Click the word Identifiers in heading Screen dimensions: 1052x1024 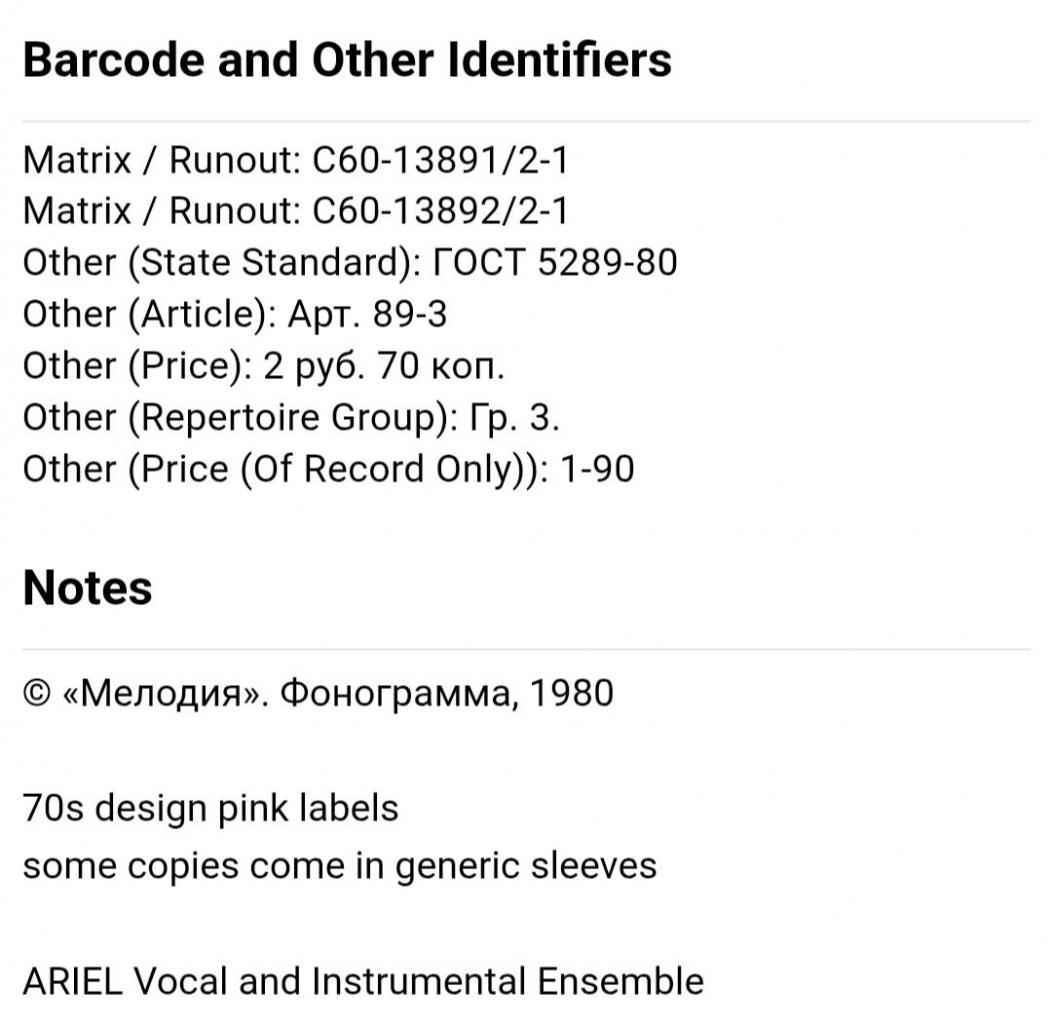tap(558, 60)
